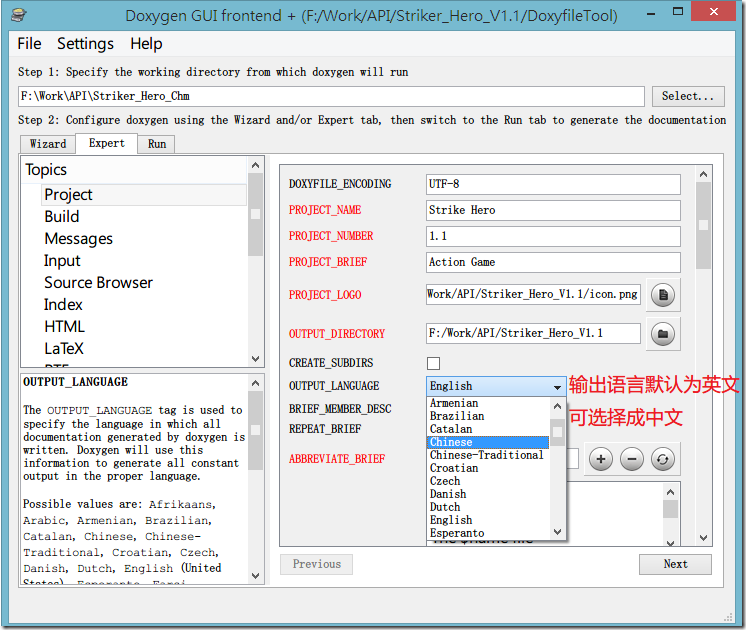Click the bold OUTPUT_LANGUAGE help title

75,382
